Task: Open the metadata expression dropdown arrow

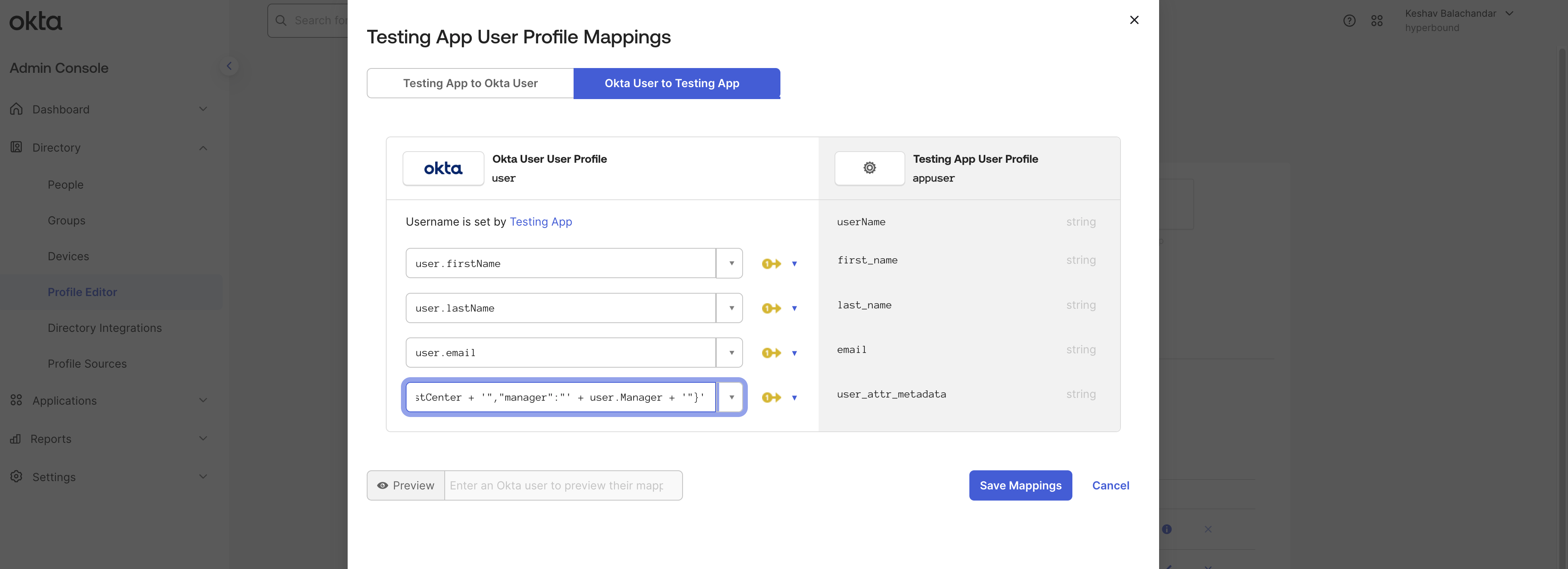Action: [x=731, y=397]
